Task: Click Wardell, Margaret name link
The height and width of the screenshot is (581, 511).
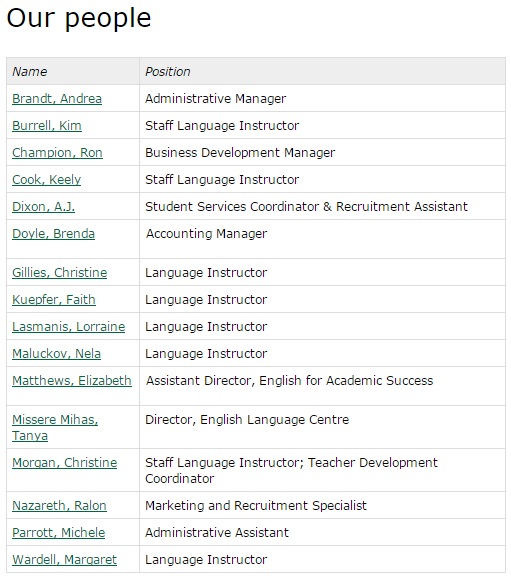Action: point(64,560)
